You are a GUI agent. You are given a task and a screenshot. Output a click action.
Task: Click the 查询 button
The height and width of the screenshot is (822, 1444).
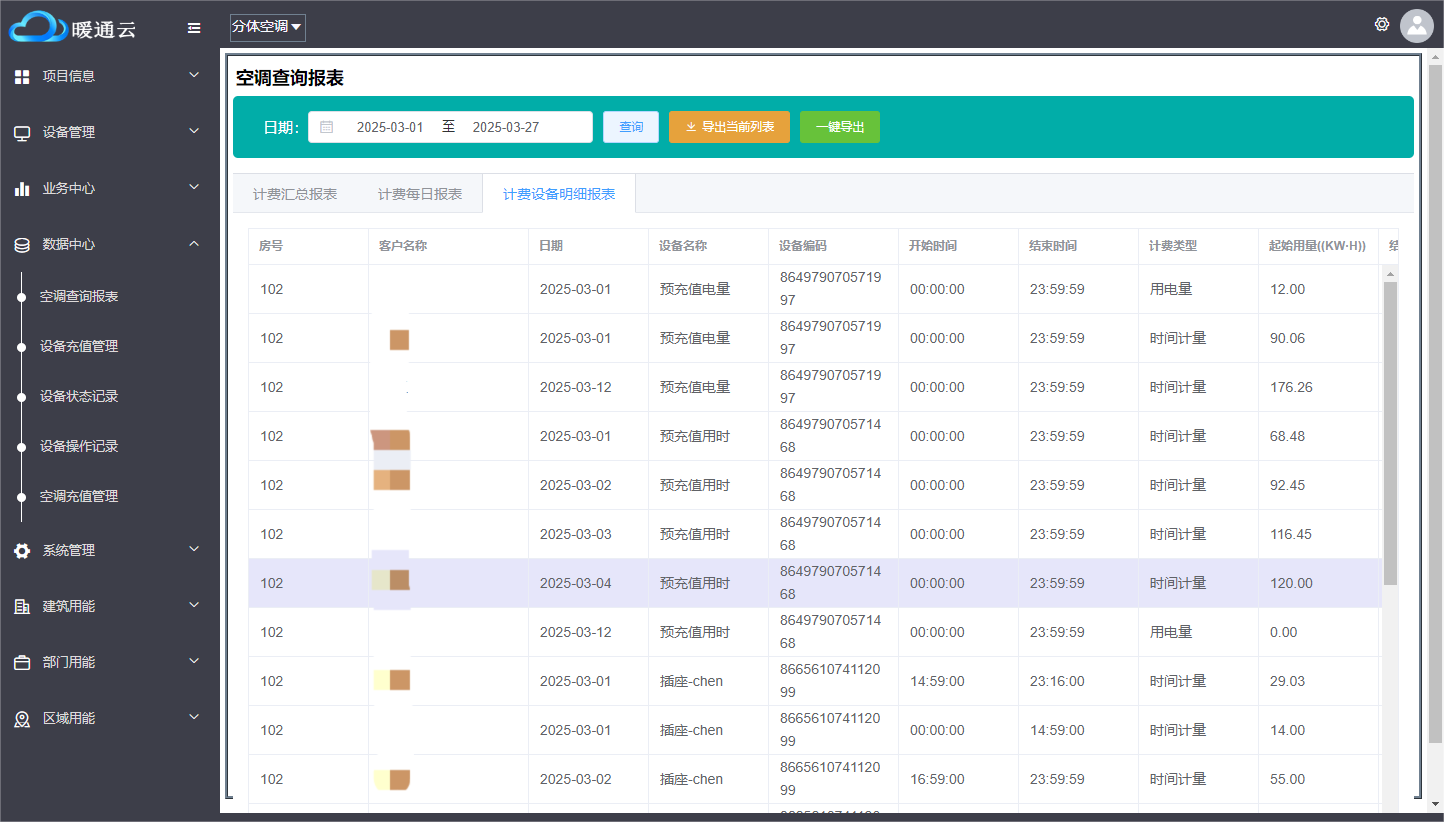(x=631, y=127)
